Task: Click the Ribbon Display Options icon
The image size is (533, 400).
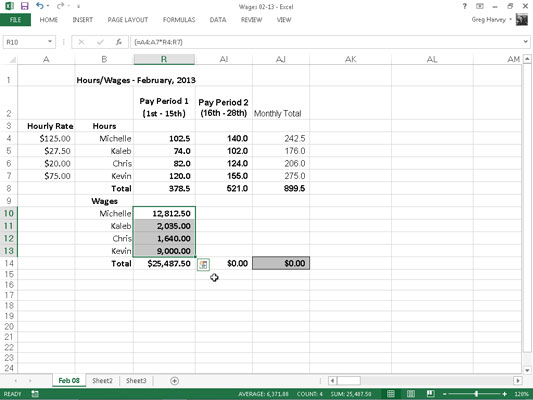Action: [x=480, y=6]
